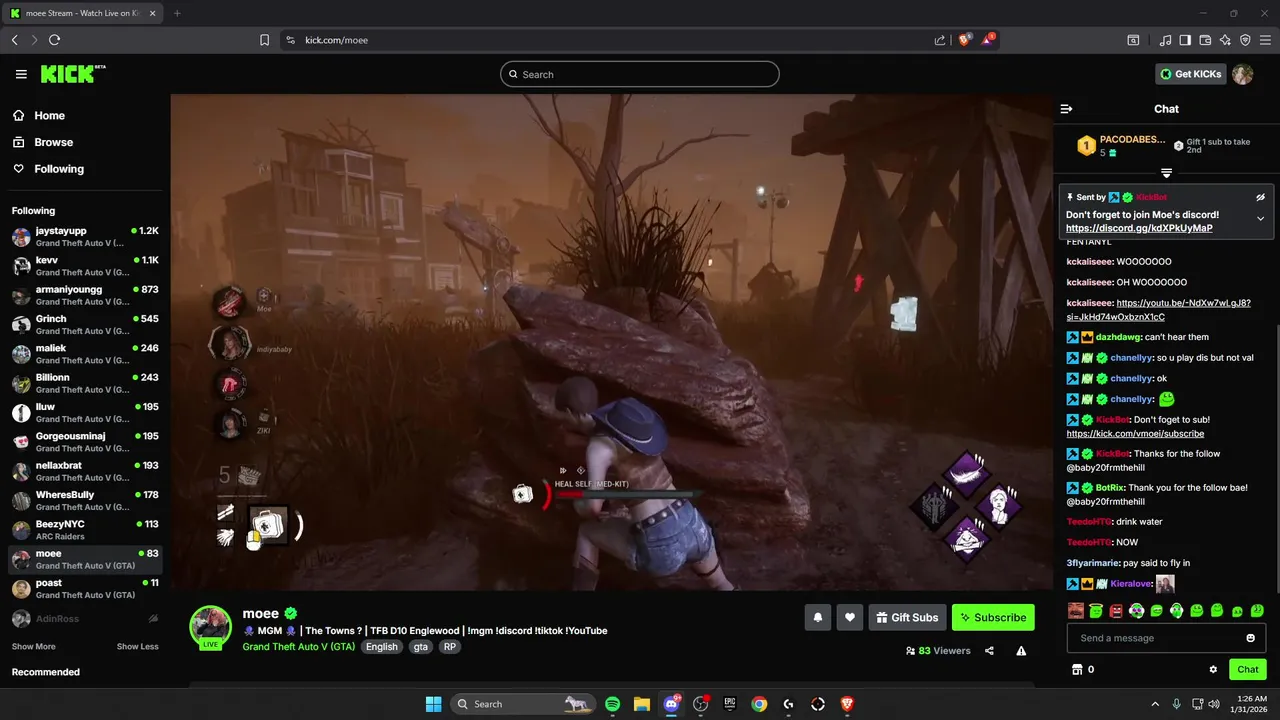Send message with green Chat button

[1248, 670]
